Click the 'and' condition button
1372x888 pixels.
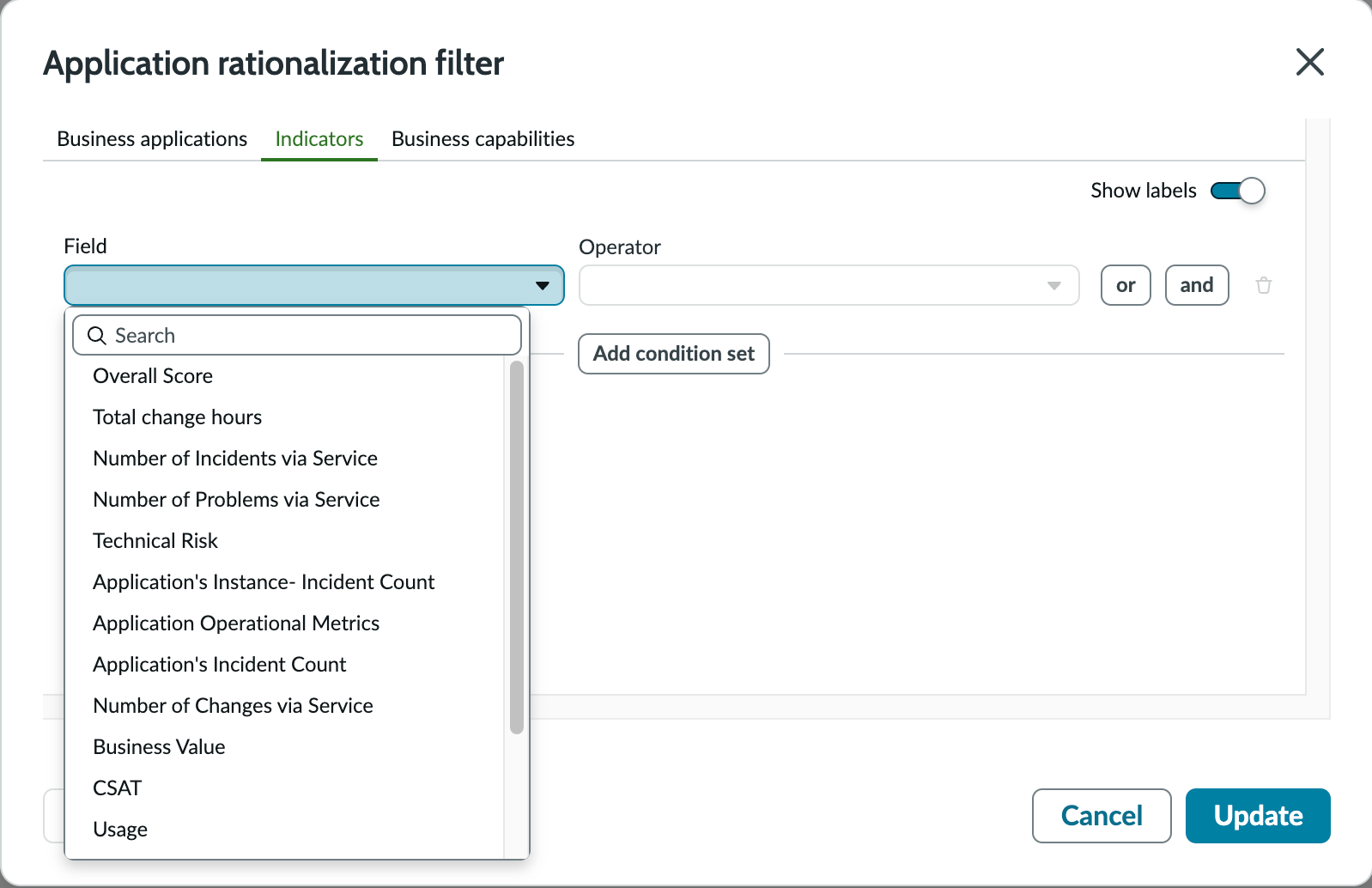[x=1197, y=285]
